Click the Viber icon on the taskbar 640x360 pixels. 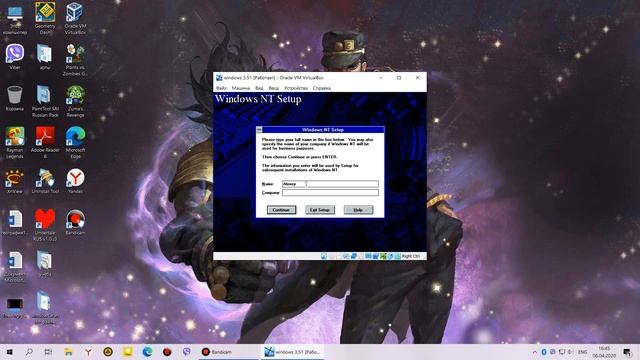187,352
